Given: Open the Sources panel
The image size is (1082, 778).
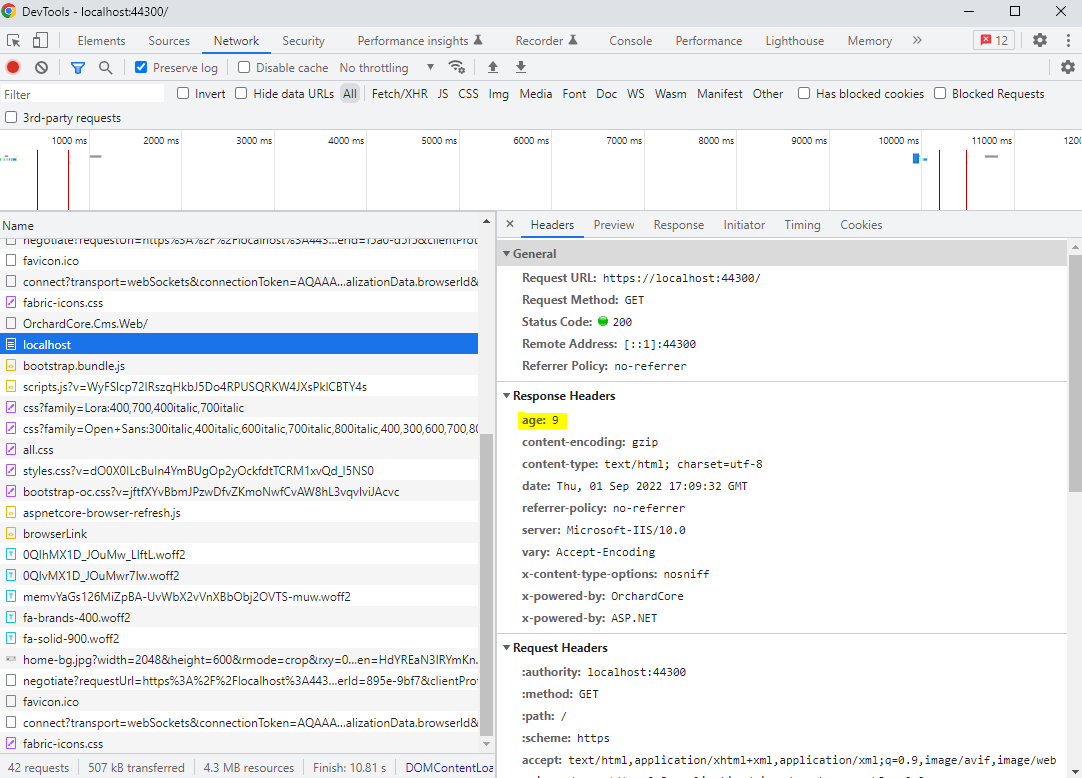Looking at the screenshot, I should point(169,41).
